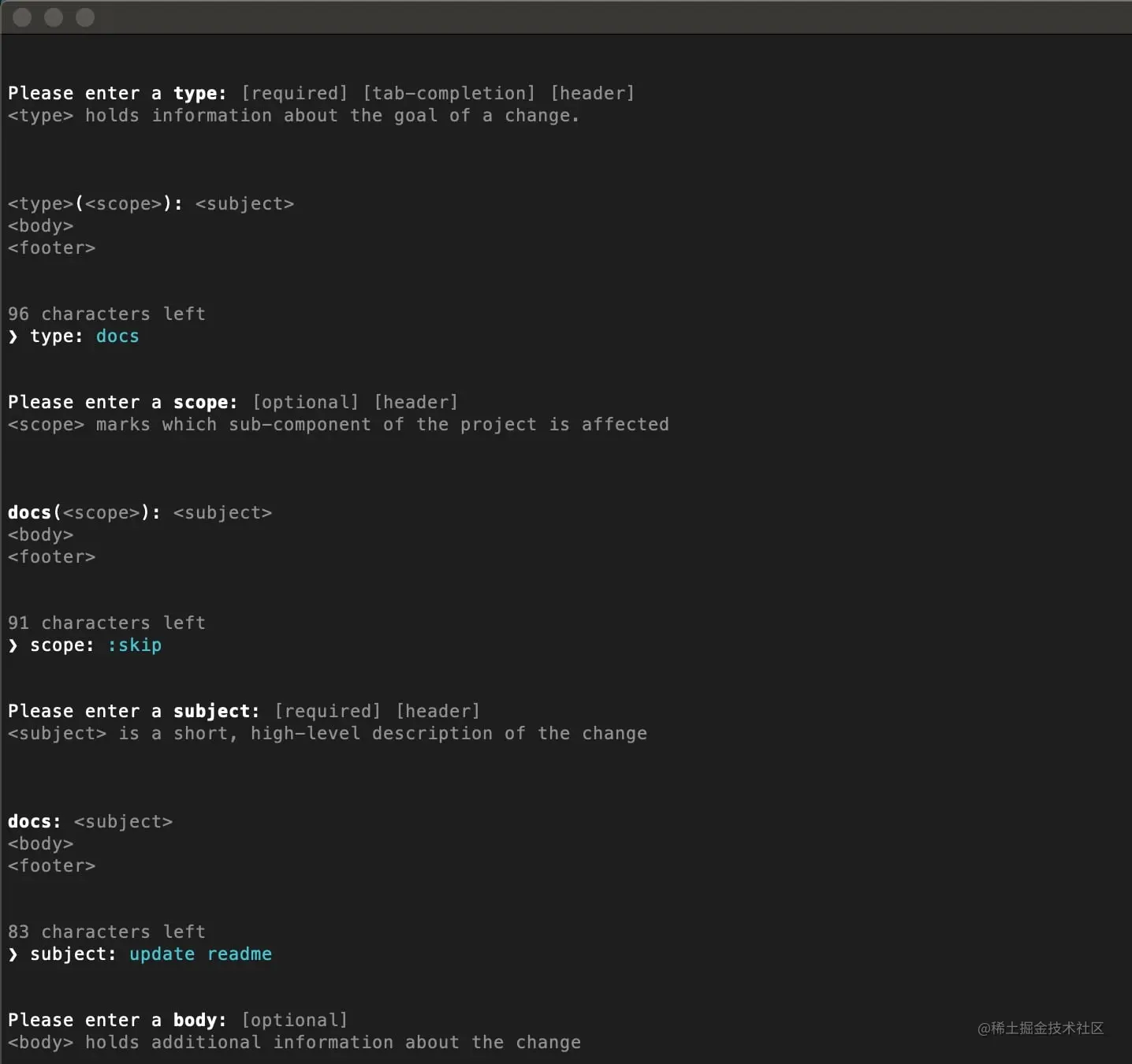Select the "docs(<scope>): <subject>" preview line
Image resolution: width=1132 pixels, height=1064 pixels.
[x=140, y=512]
